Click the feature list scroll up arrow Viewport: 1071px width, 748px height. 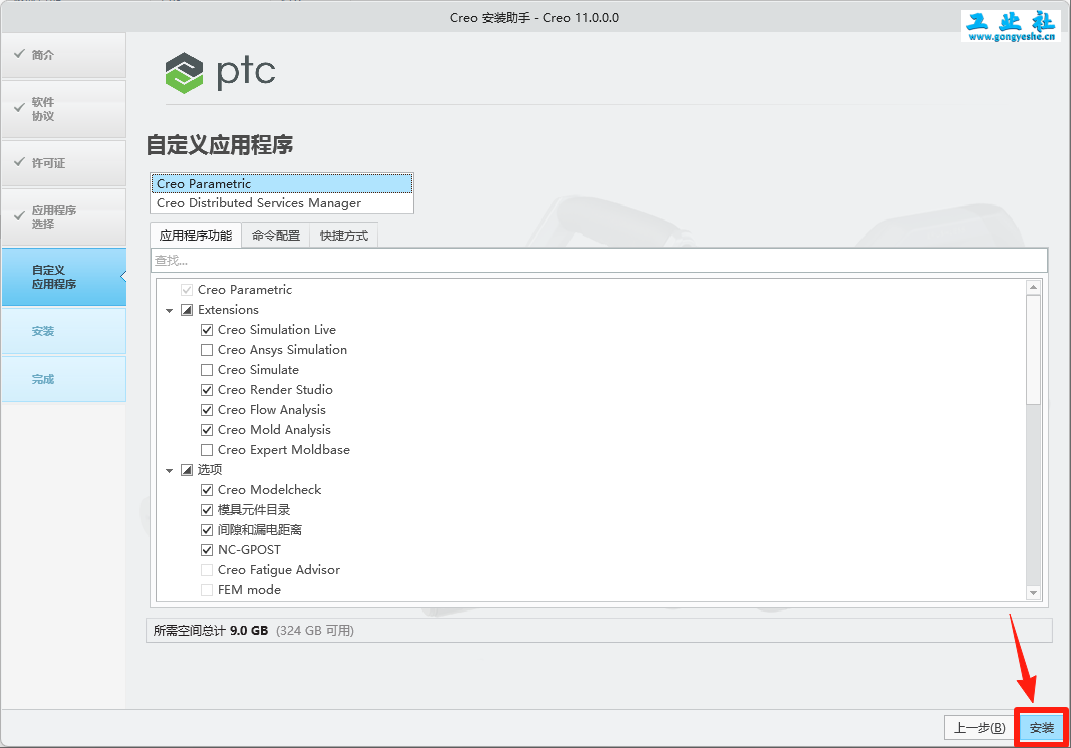[x=1033, y=287]
